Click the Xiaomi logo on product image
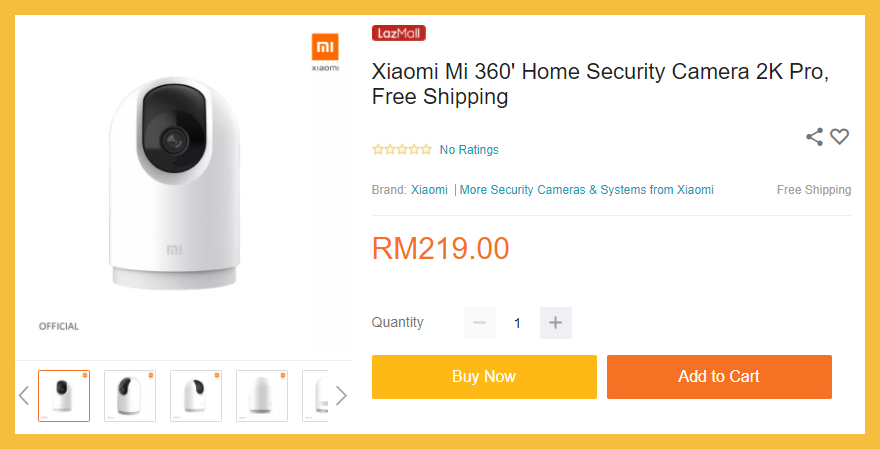The width and height of the screenshot is (880, 449). [325, 51]
